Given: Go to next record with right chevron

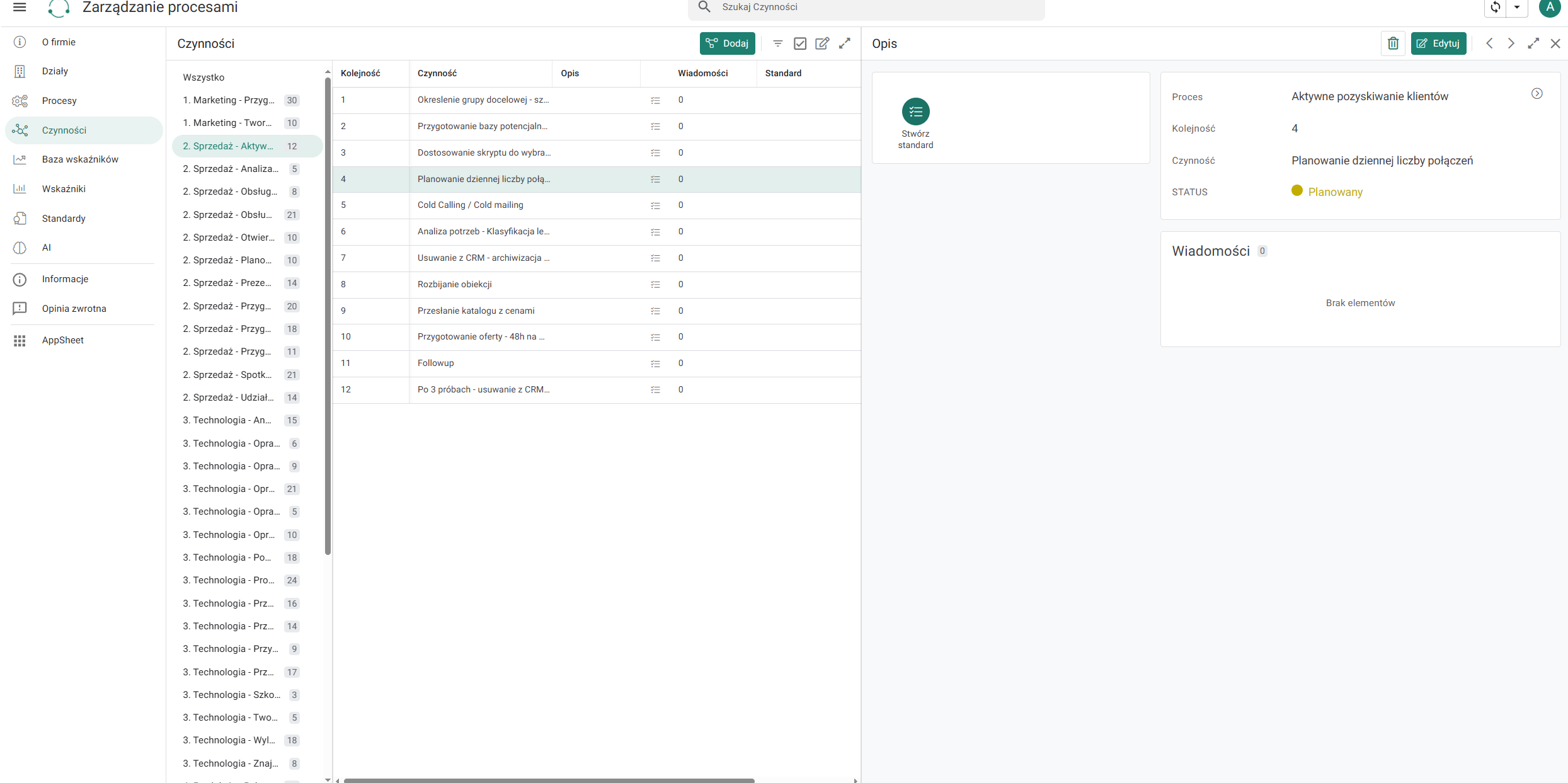Looking at the screenshot, I should pyautogui.click(x=1511, y=43).
